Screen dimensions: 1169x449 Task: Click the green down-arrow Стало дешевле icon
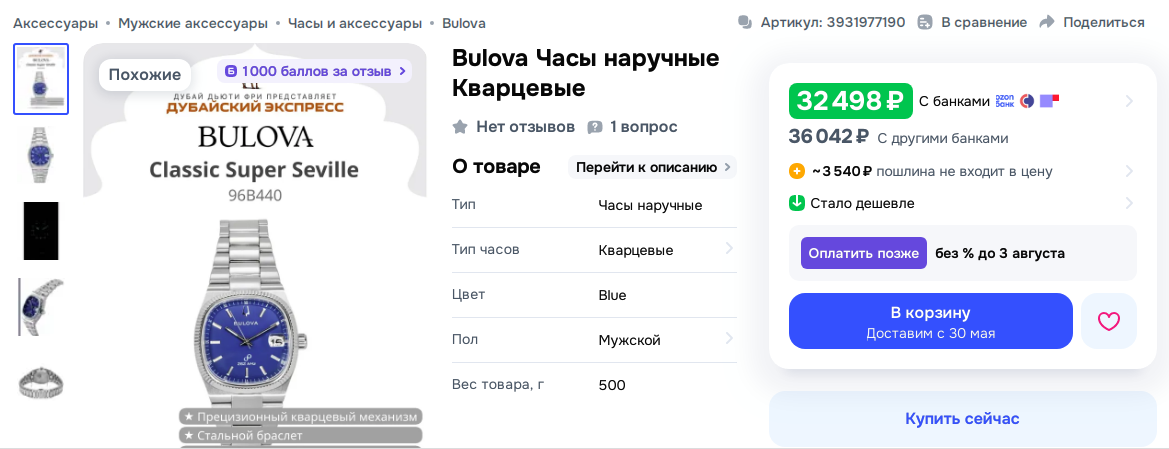point(797,203)
